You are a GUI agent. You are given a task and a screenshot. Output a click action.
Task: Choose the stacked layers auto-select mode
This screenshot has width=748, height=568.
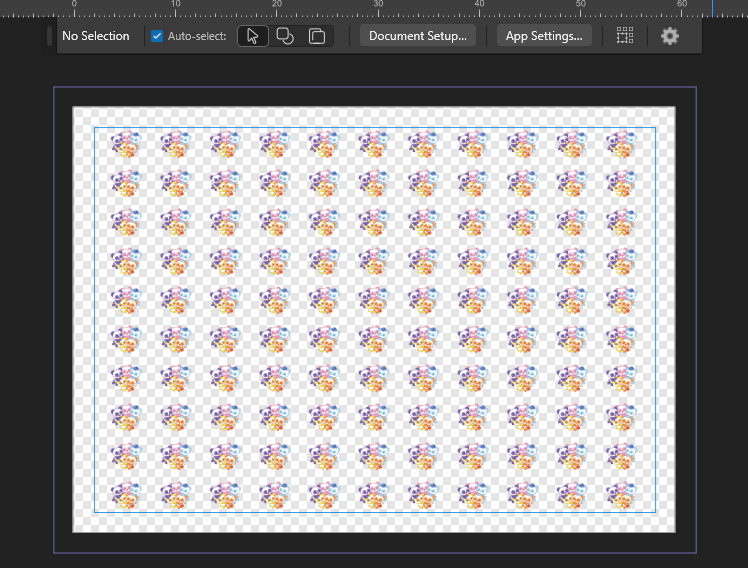(x=317, y=36)
